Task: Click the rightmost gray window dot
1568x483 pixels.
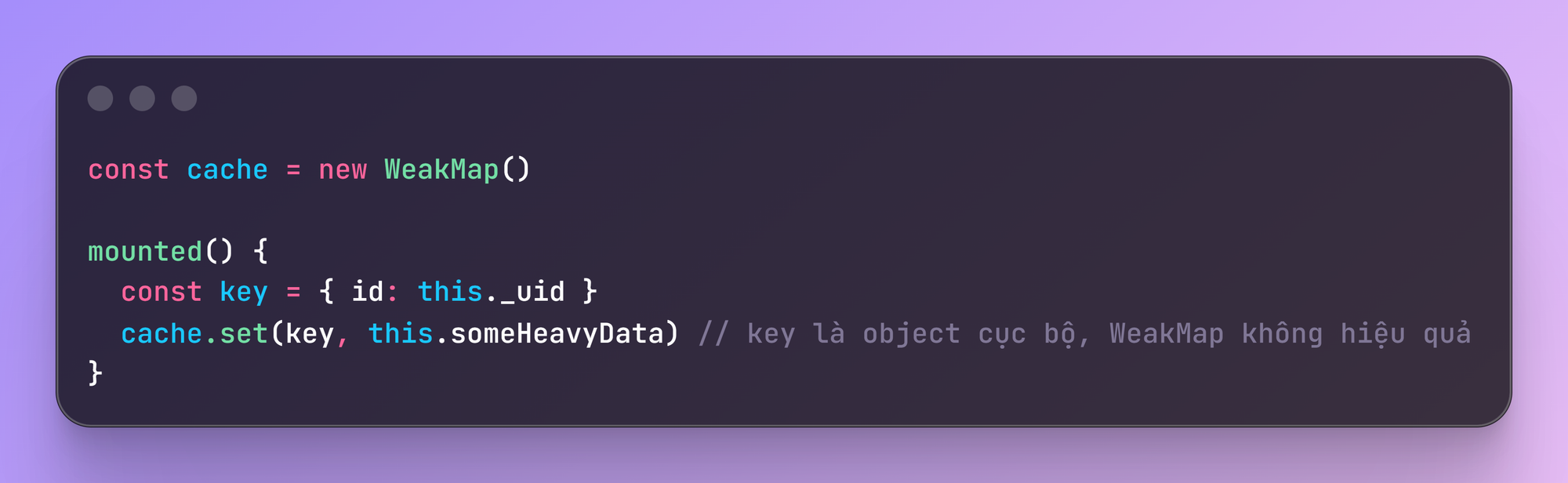Action: coord(184,99)
